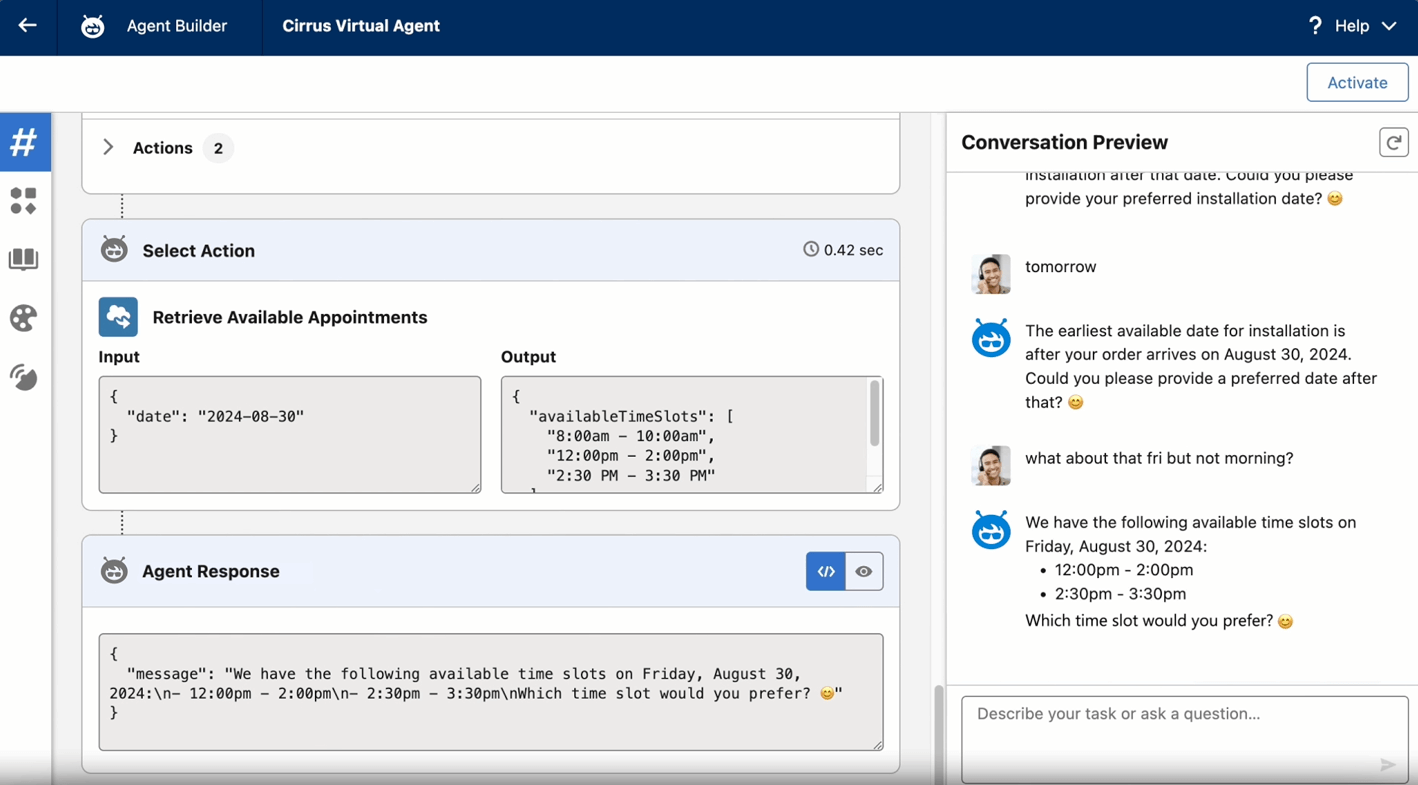The image size is (1418, 785).
Task: Open the palette icon in sidebar
Action: pyautogui.click(x=24, y=318)
